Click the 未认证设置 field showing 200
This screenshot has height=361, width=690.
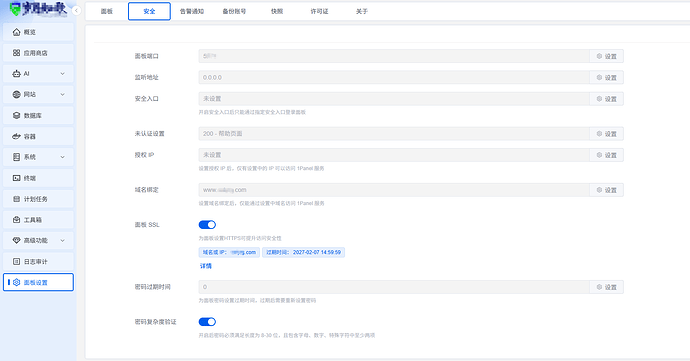(x=394, y=134)
